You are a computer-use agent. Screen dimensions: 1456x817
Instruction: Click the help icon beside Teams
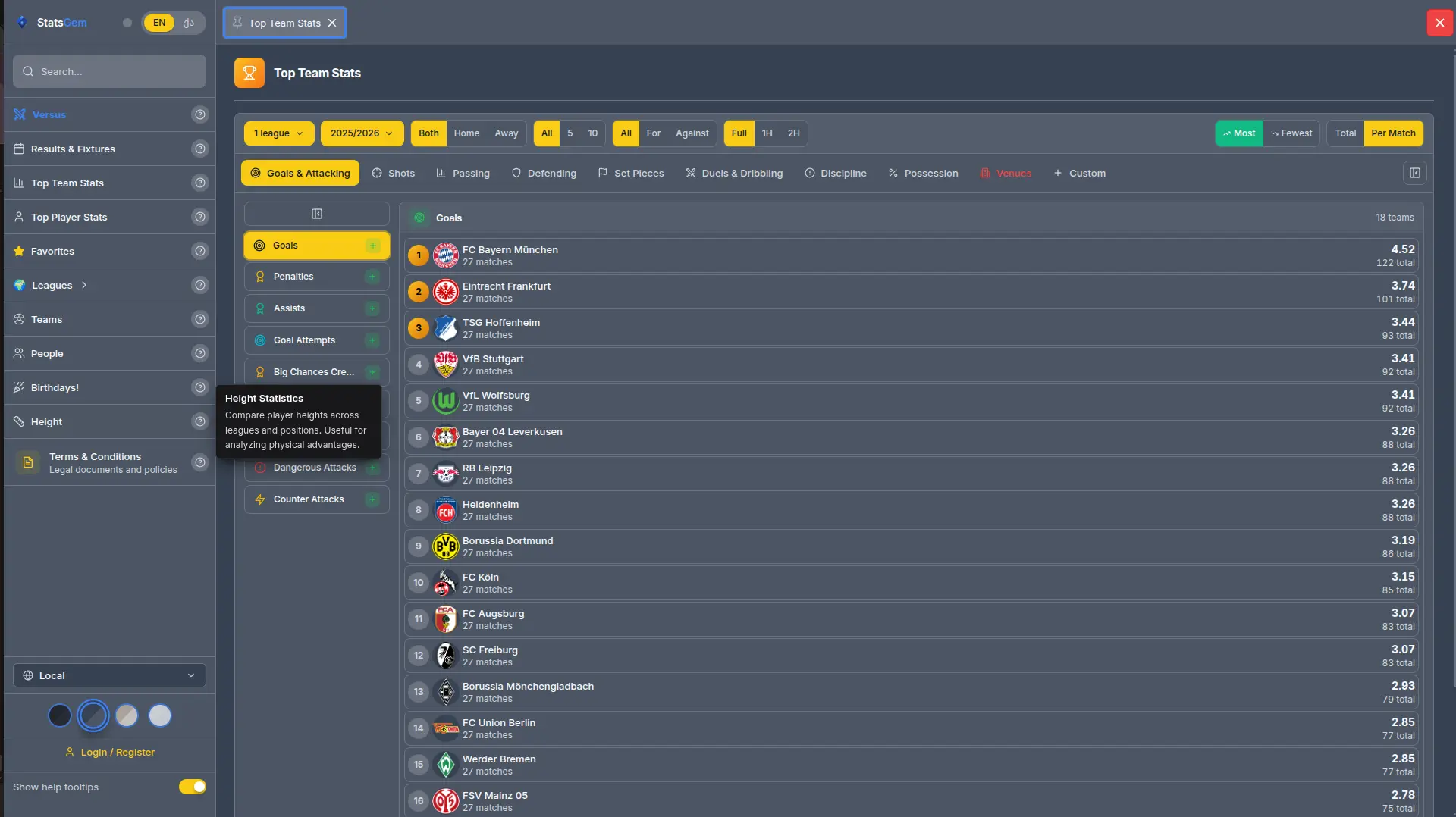click(200, 319)
